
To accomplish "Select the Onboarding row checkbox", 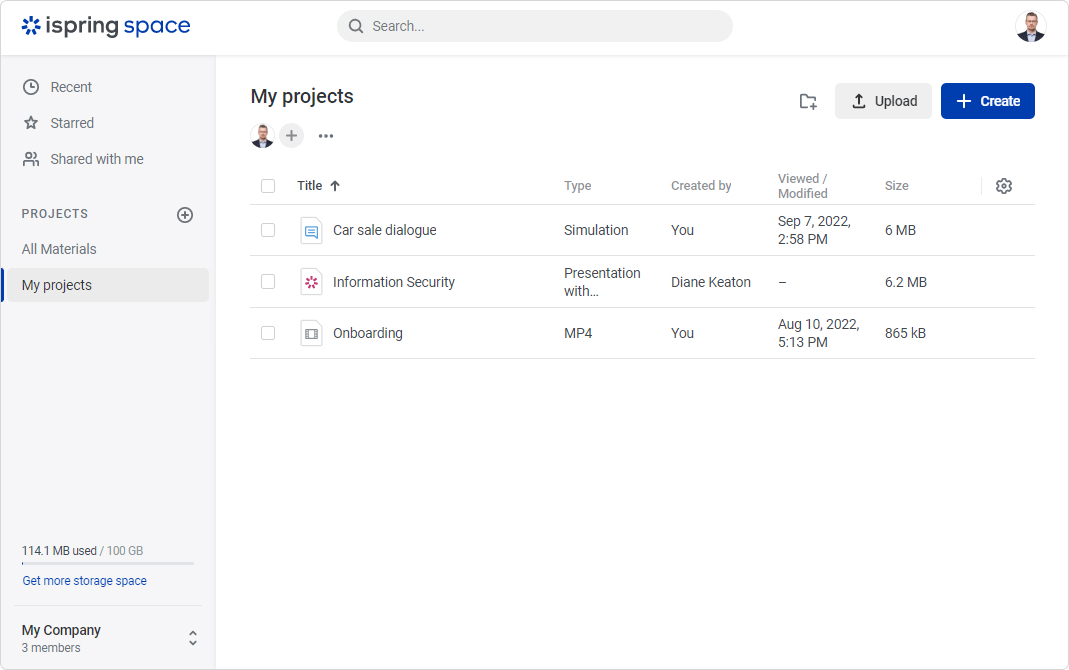I will pos(268,333).
